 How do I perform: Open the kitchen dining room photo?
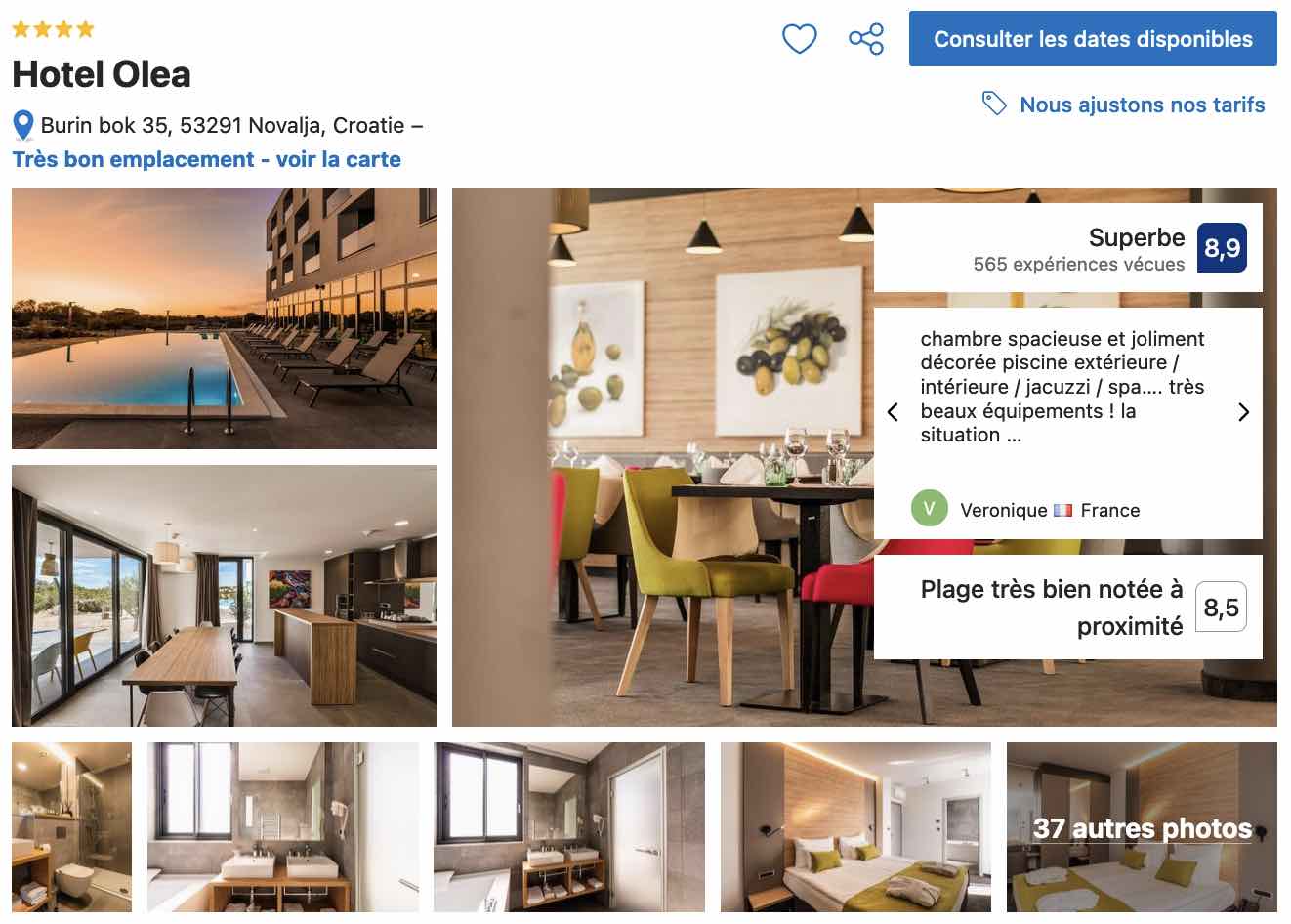coord(225,596)
